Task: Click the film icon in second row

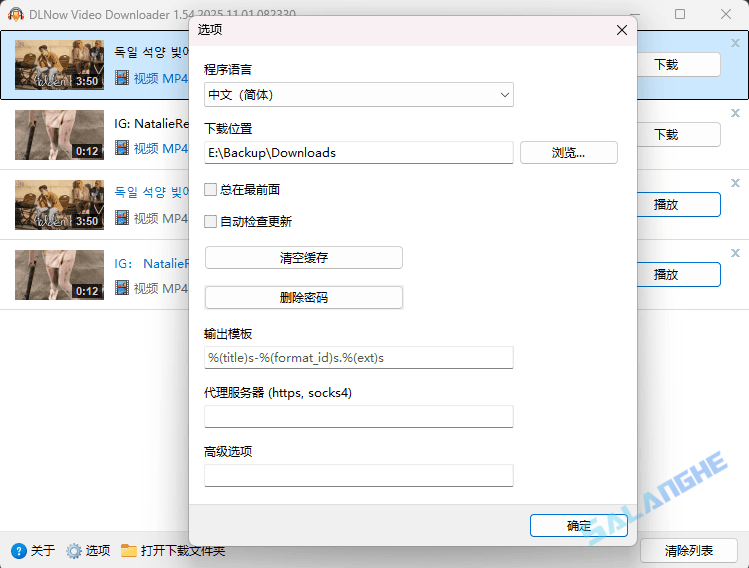Action: [x=122, y=148]
